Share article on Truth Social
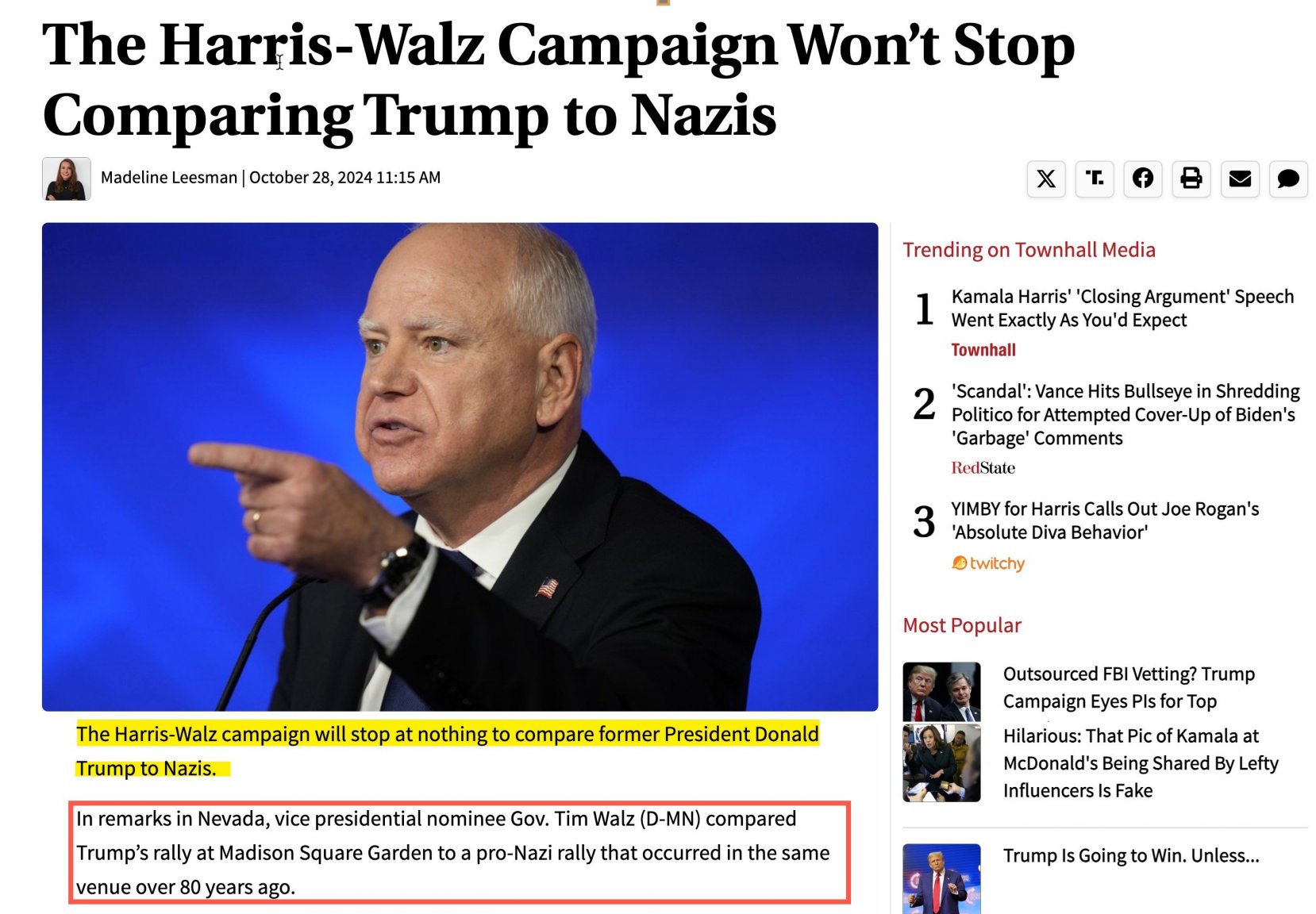Viewport: 1316px width, 914px height. 1095,179
